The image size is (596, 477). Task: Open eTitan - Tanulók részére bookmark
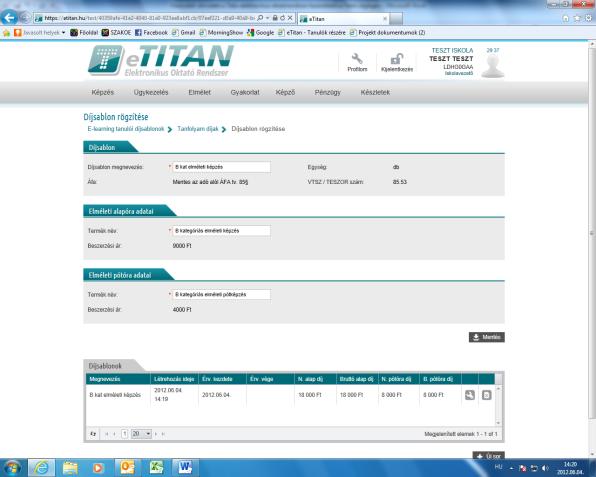(x=312, y=33)
